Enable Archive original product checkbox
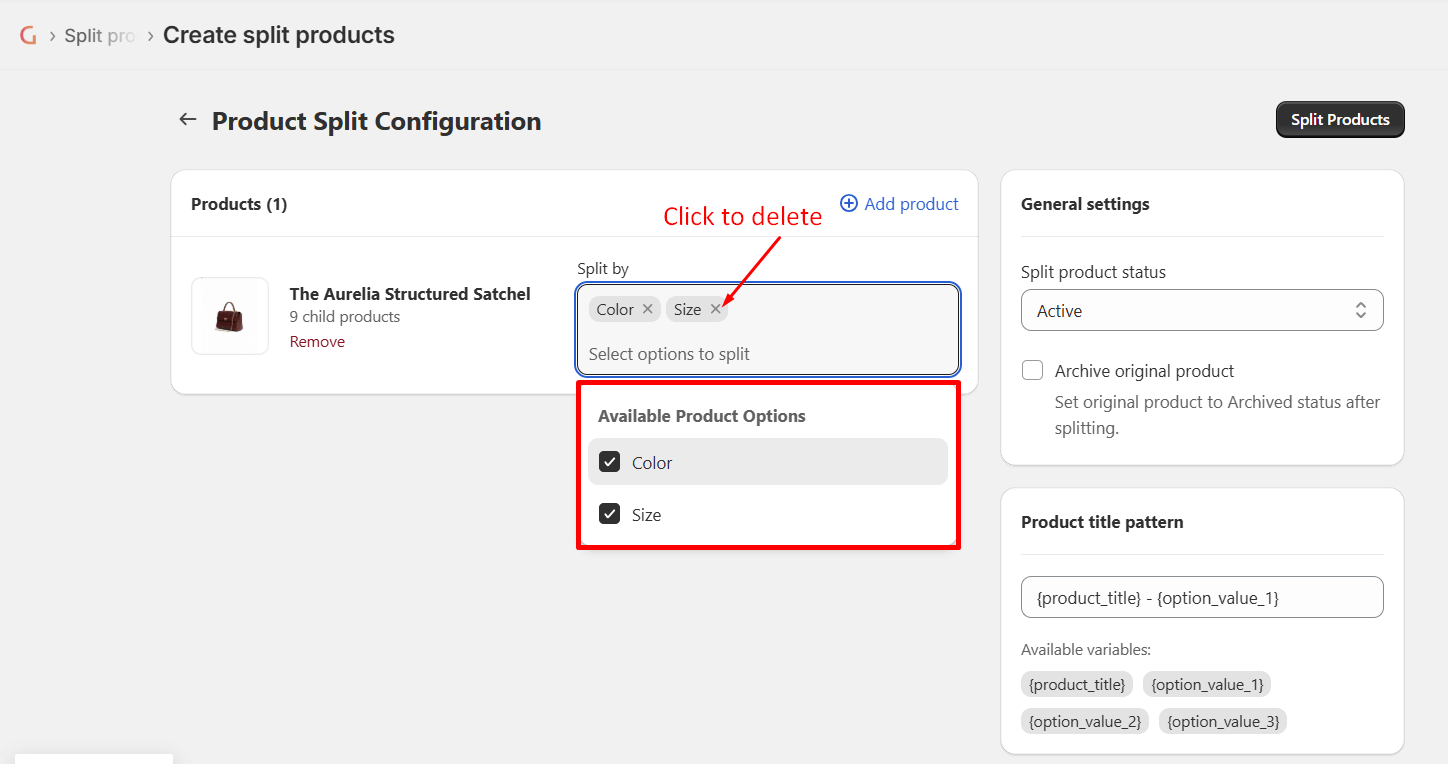Image resolution: width=1448 pixels, height=764 pixels. 1032,371
